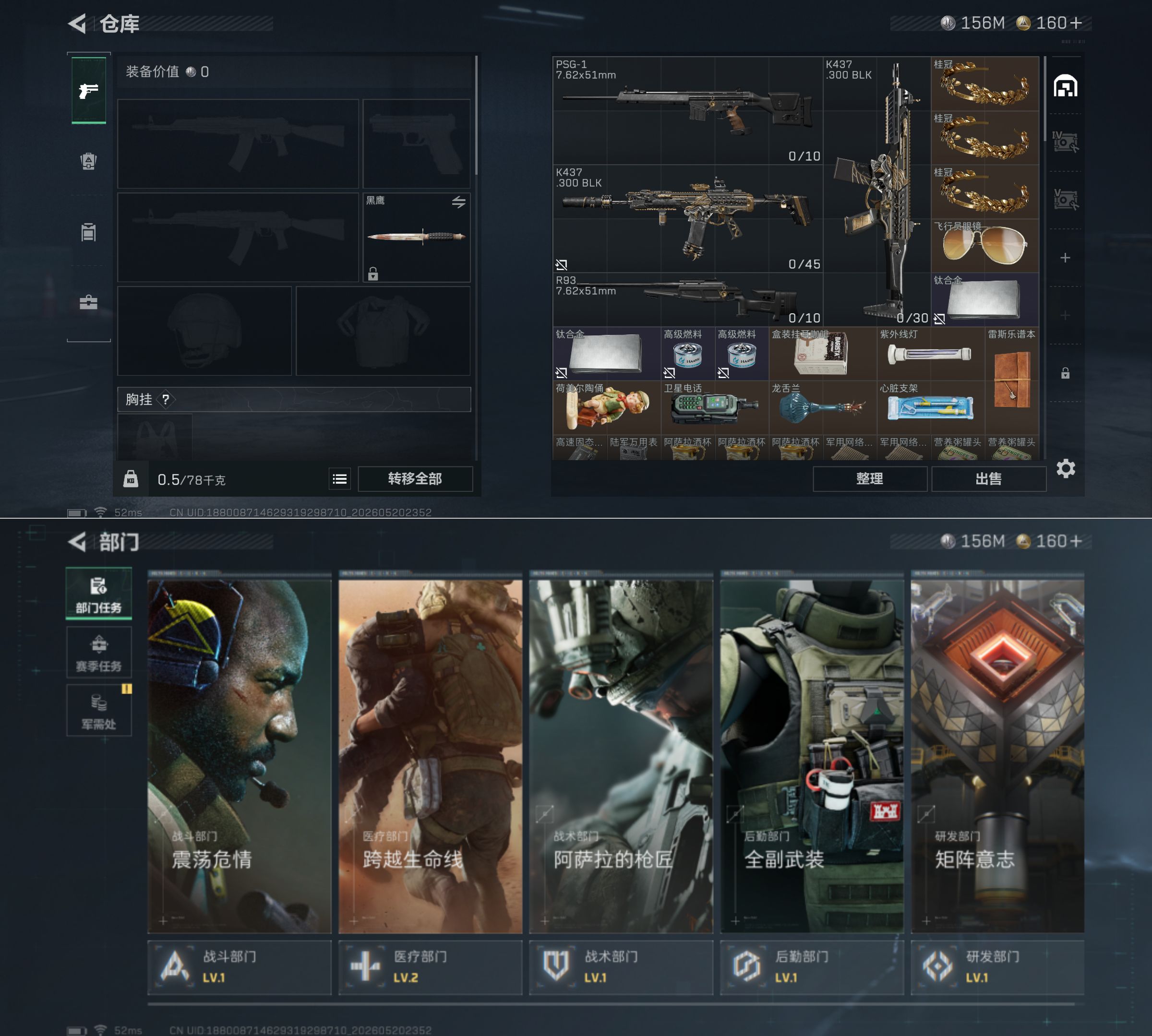Click the 0.5/78千克 weight readout

pos(192,480)
